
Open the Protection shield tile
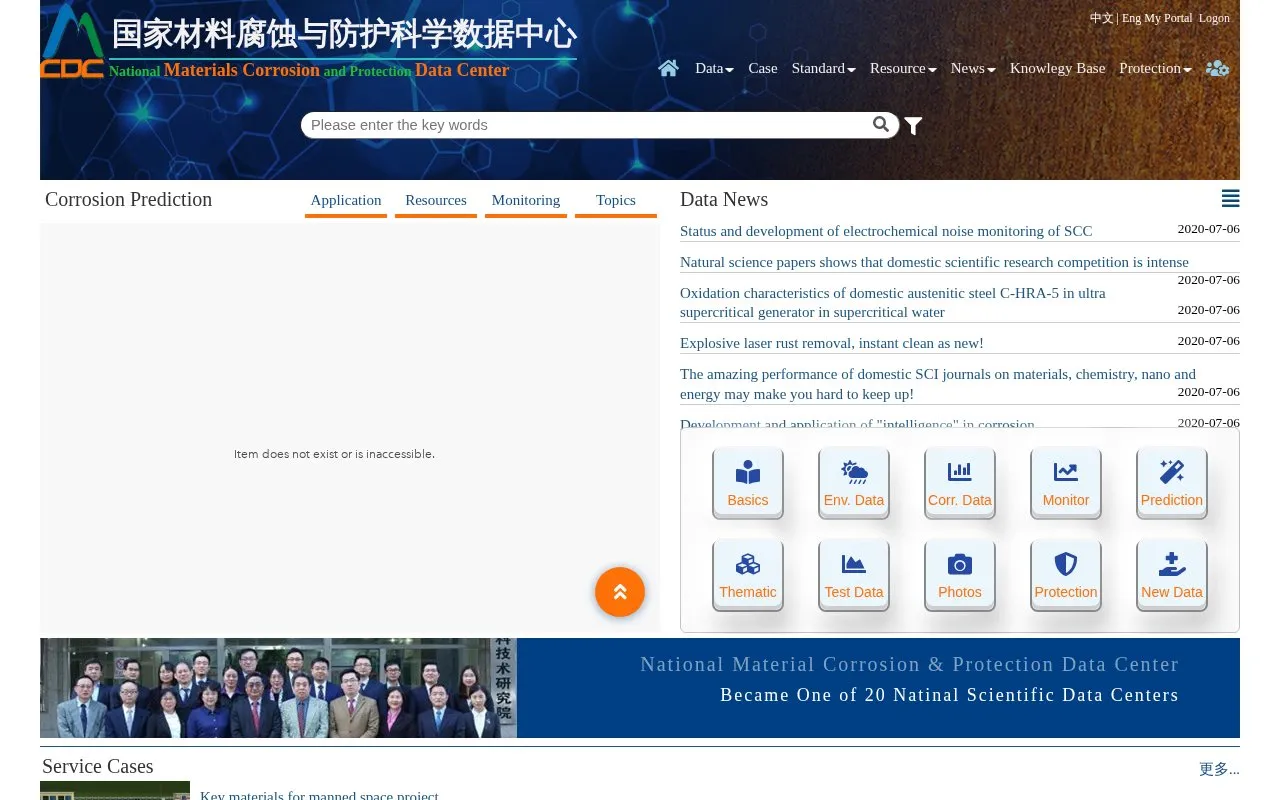point(1066,575)
